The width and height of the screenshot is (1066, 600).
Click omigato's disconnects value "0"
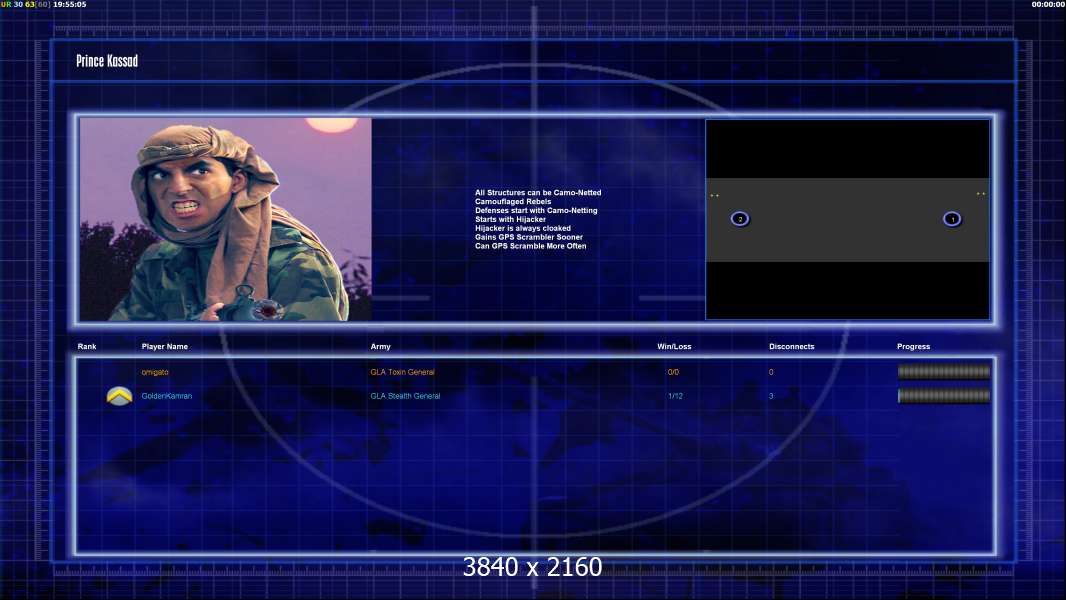pos(771,372)
